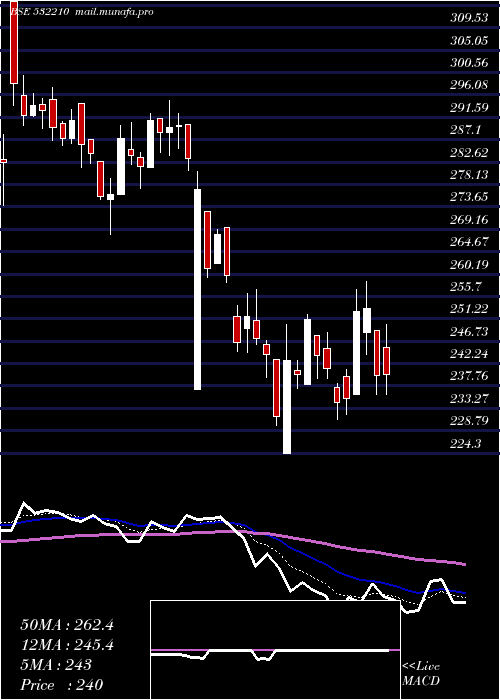Click the 233.27 price level
Screen dimensions: 500x700
(469, 399)
